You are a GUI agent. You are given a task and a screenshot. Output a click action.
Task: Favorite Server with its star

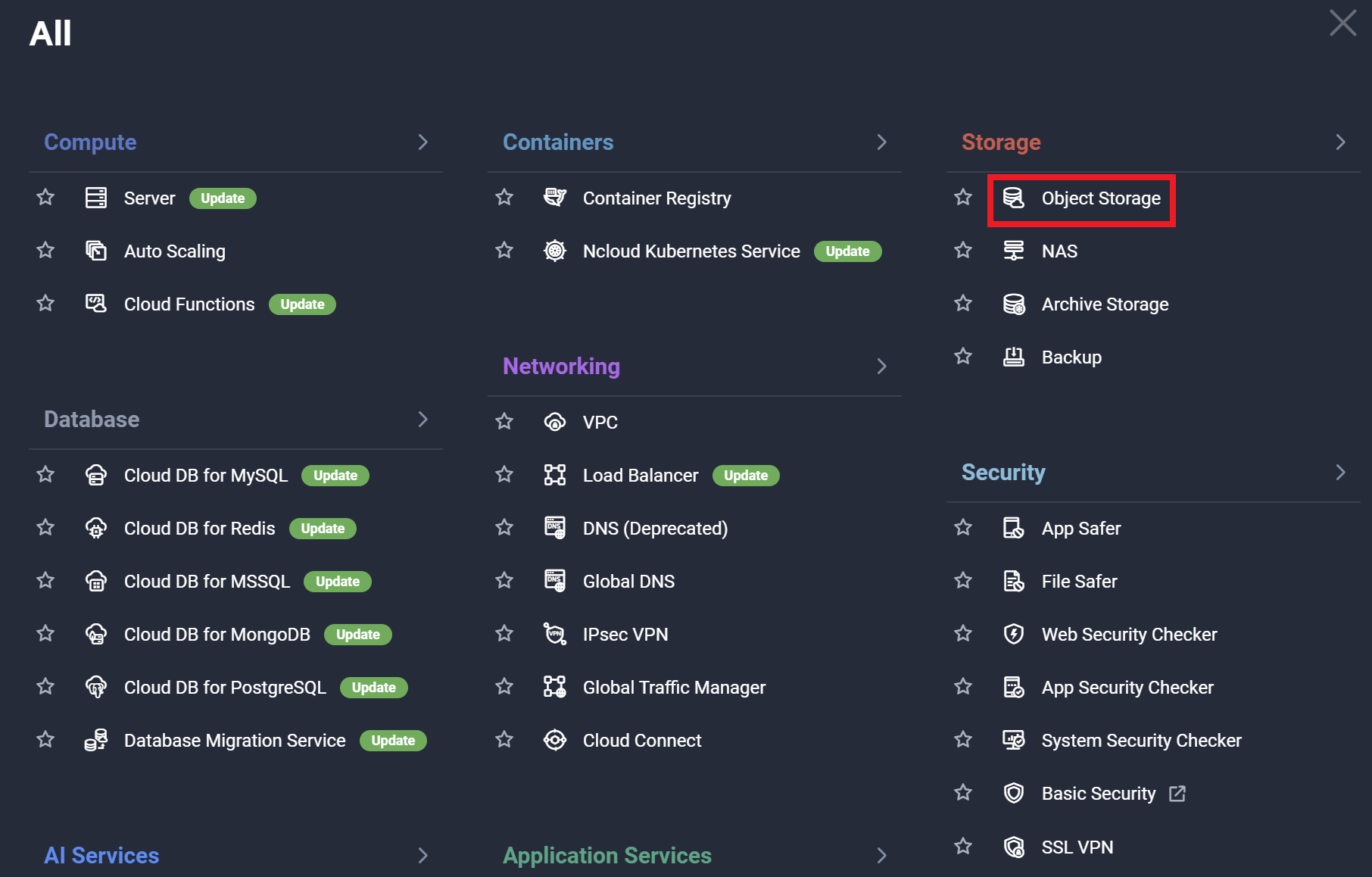click(x=45, y=198)
